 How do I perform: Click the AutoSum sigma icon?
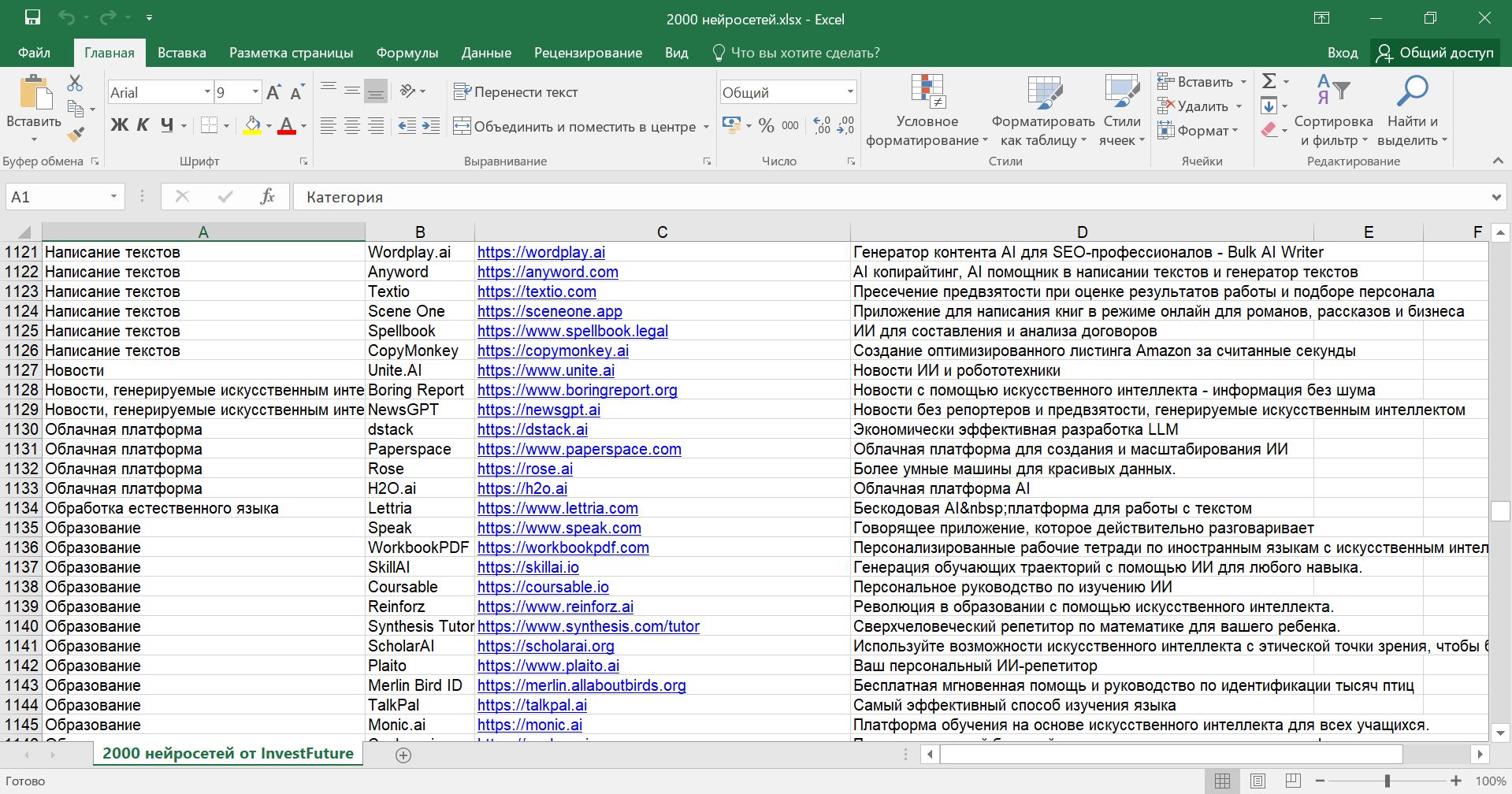click(1269, 81)
